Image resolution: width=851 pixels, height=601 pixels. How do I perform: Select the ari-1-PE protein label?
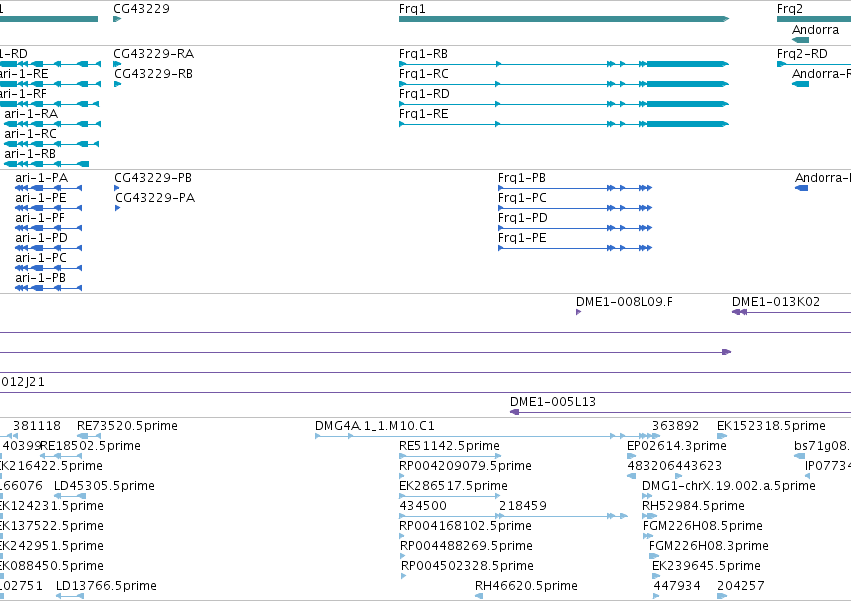coord(41,198)
